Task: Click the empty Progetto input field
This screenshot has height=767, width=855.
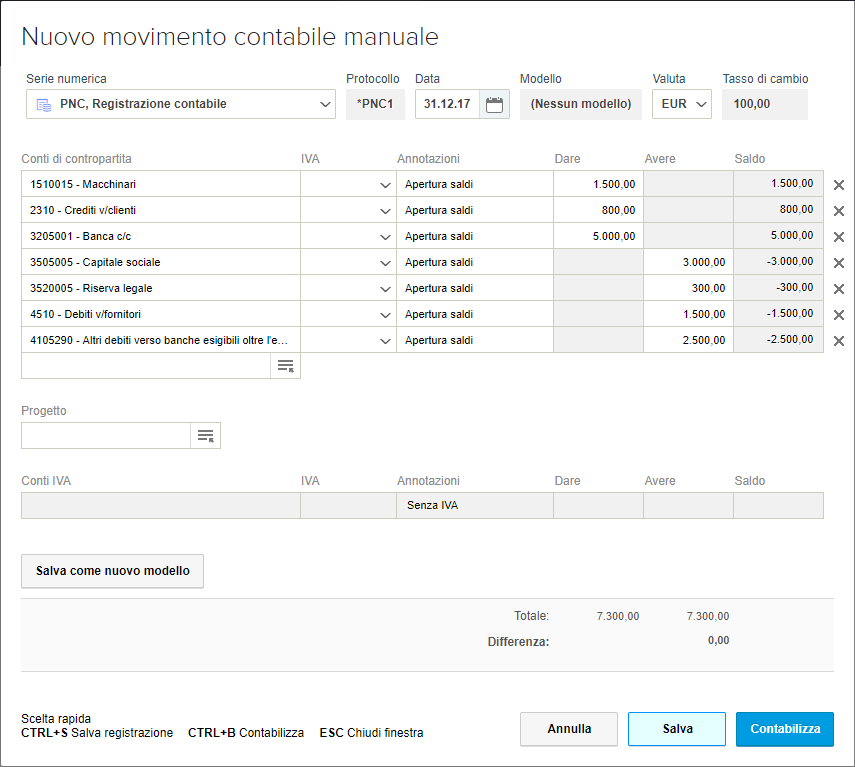Action: click(x=106, y=436)
